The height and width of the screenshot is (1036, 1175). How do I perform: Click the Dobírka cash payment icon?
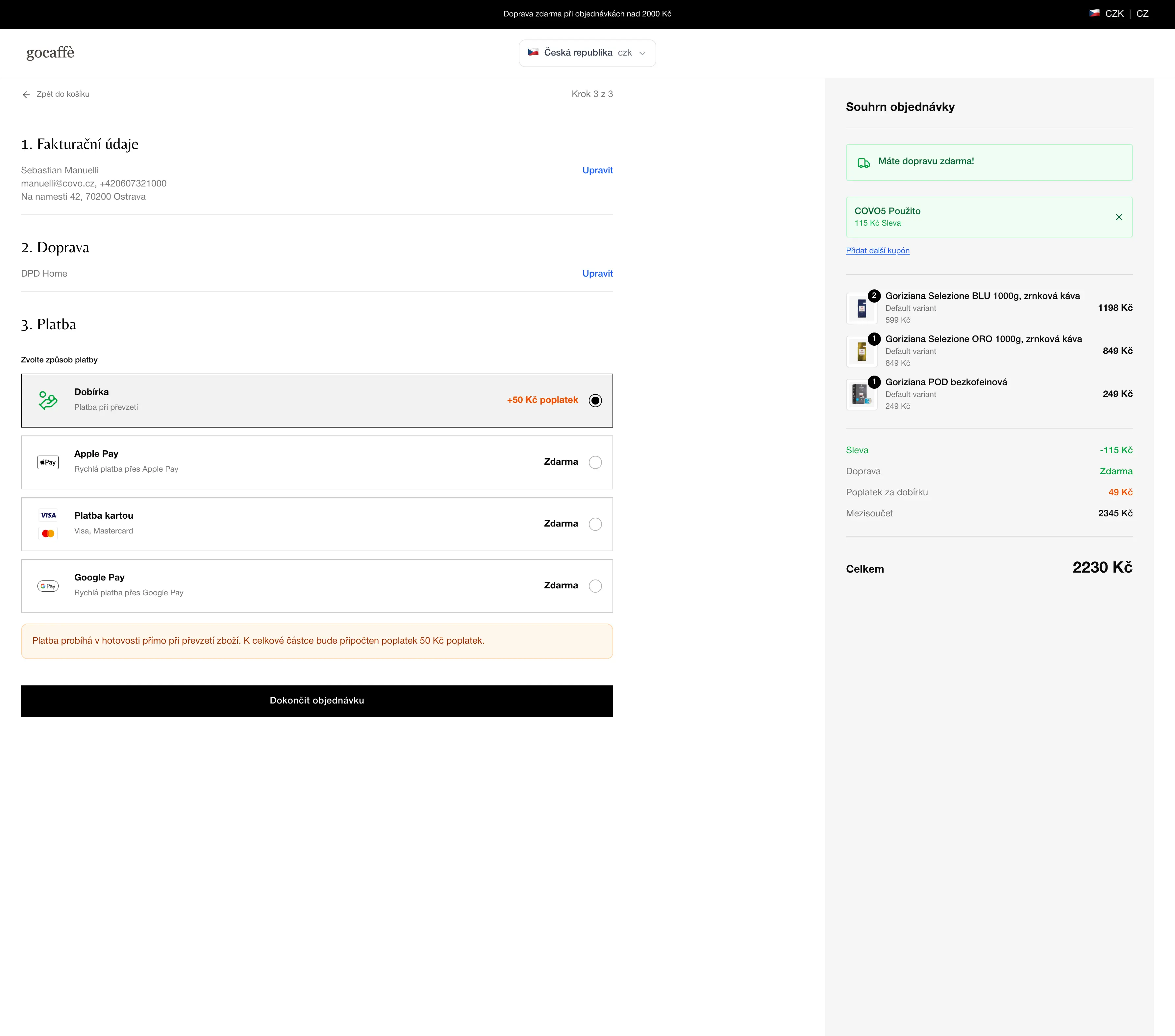pos(48,400)
